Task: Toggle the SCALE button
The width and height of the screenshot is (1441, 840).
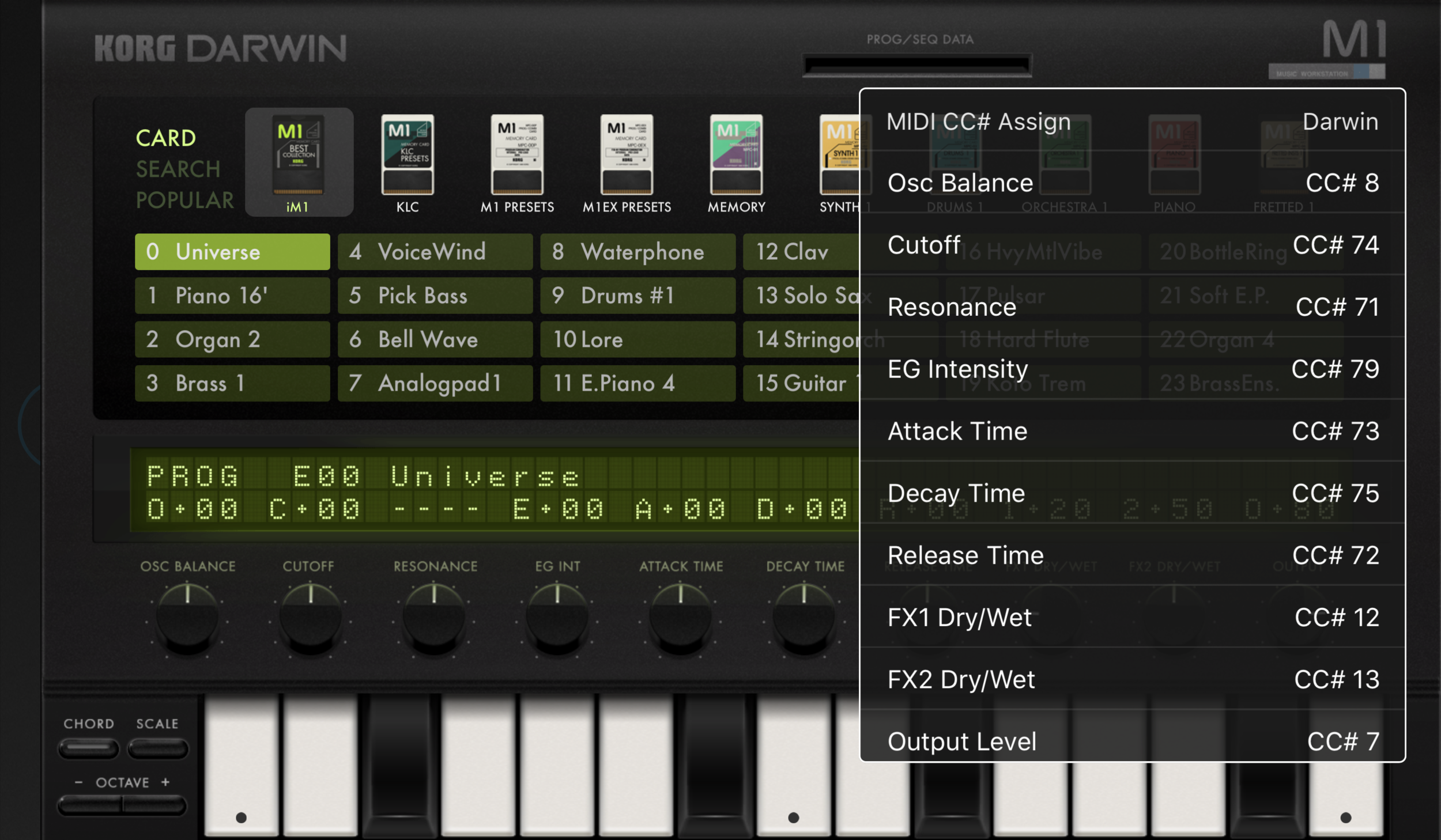Action: pos(157,748)
